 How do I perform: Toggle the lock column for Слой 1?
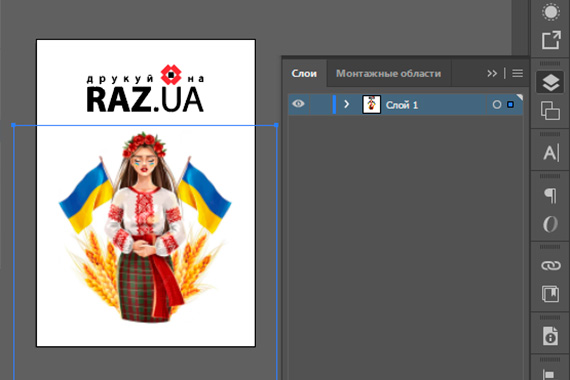pos(320,105)
